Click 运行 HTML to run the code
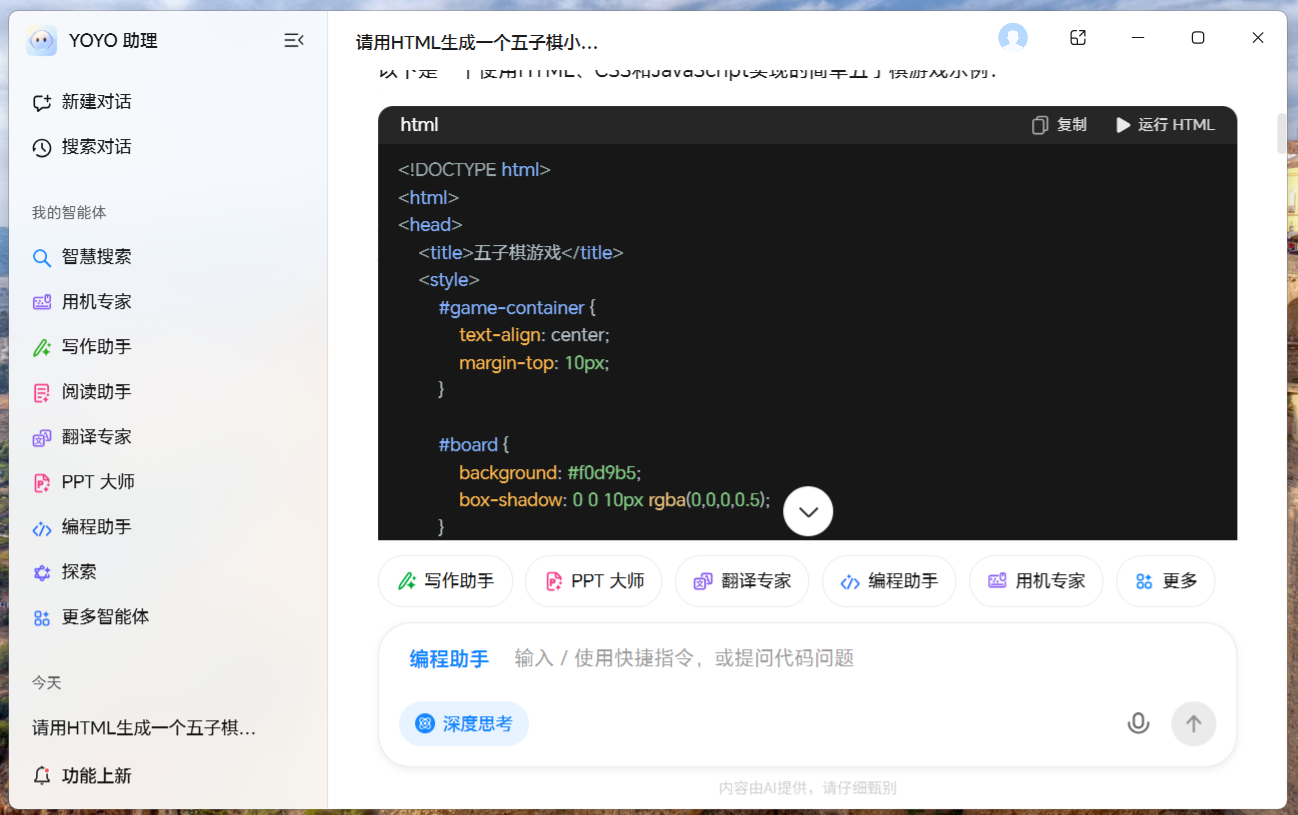The width and height of the screenshot is (1298, 815). click(x=1166, y=124)
